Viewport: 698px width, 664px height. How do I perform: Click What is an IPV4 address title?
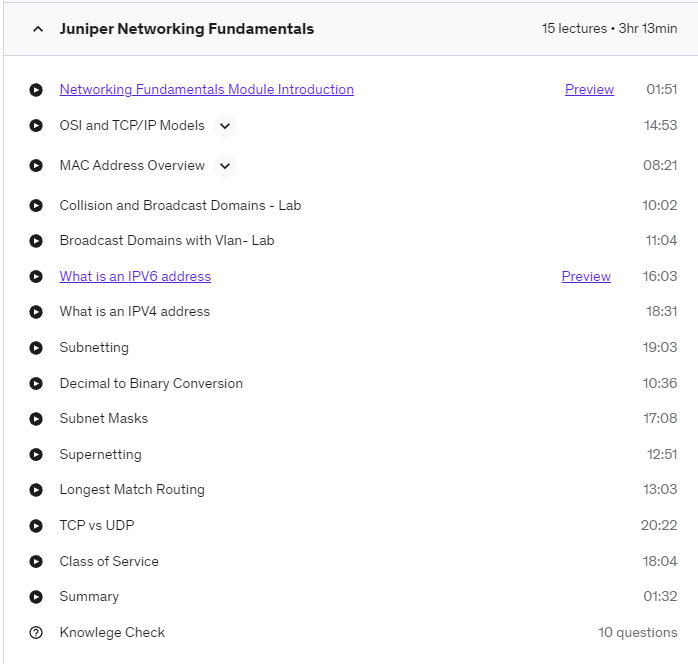(x=134, y=312)
